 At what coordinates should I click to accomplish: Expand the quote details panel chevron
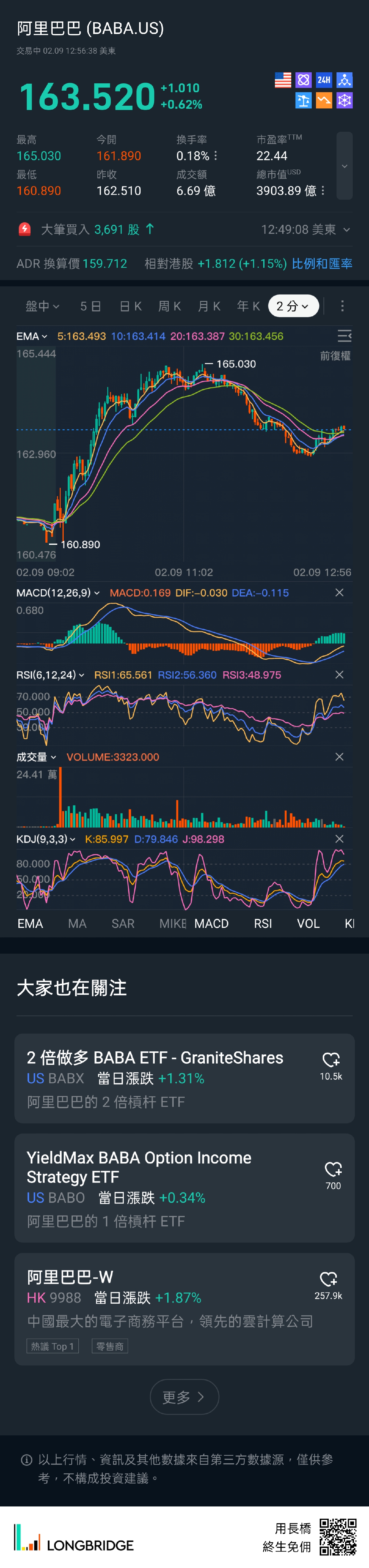[344, 166]
